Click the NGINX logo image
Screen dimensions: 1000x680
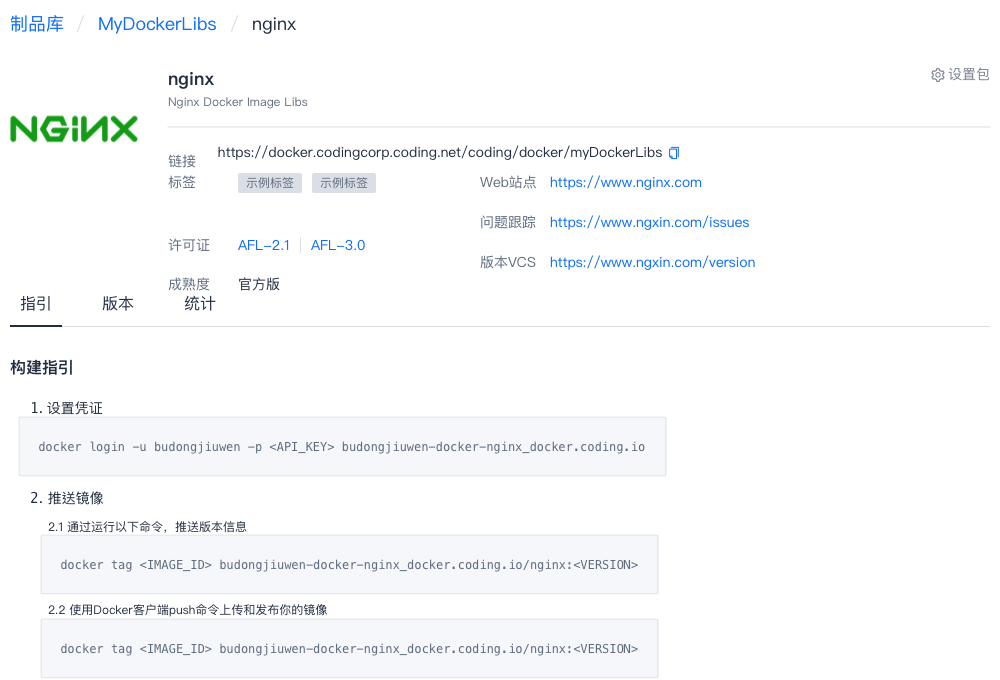74,129
